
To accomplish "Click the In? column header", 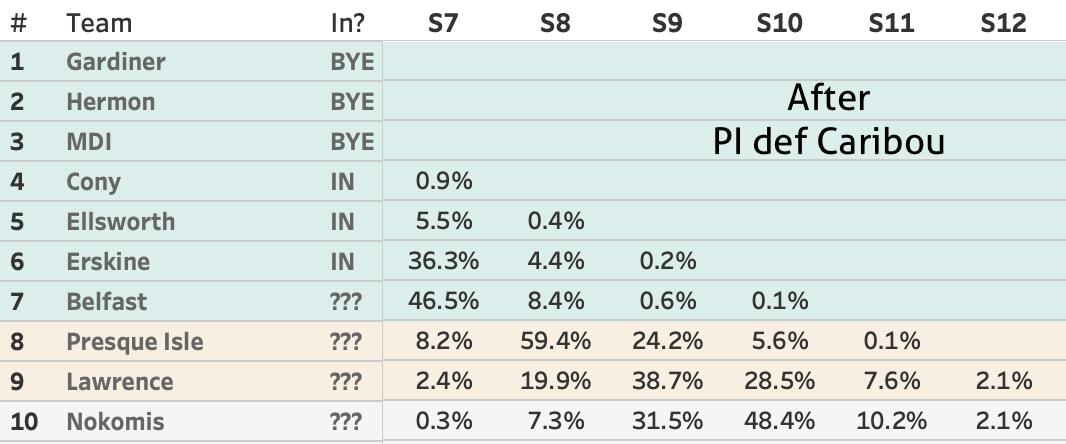I will point(351,22).
